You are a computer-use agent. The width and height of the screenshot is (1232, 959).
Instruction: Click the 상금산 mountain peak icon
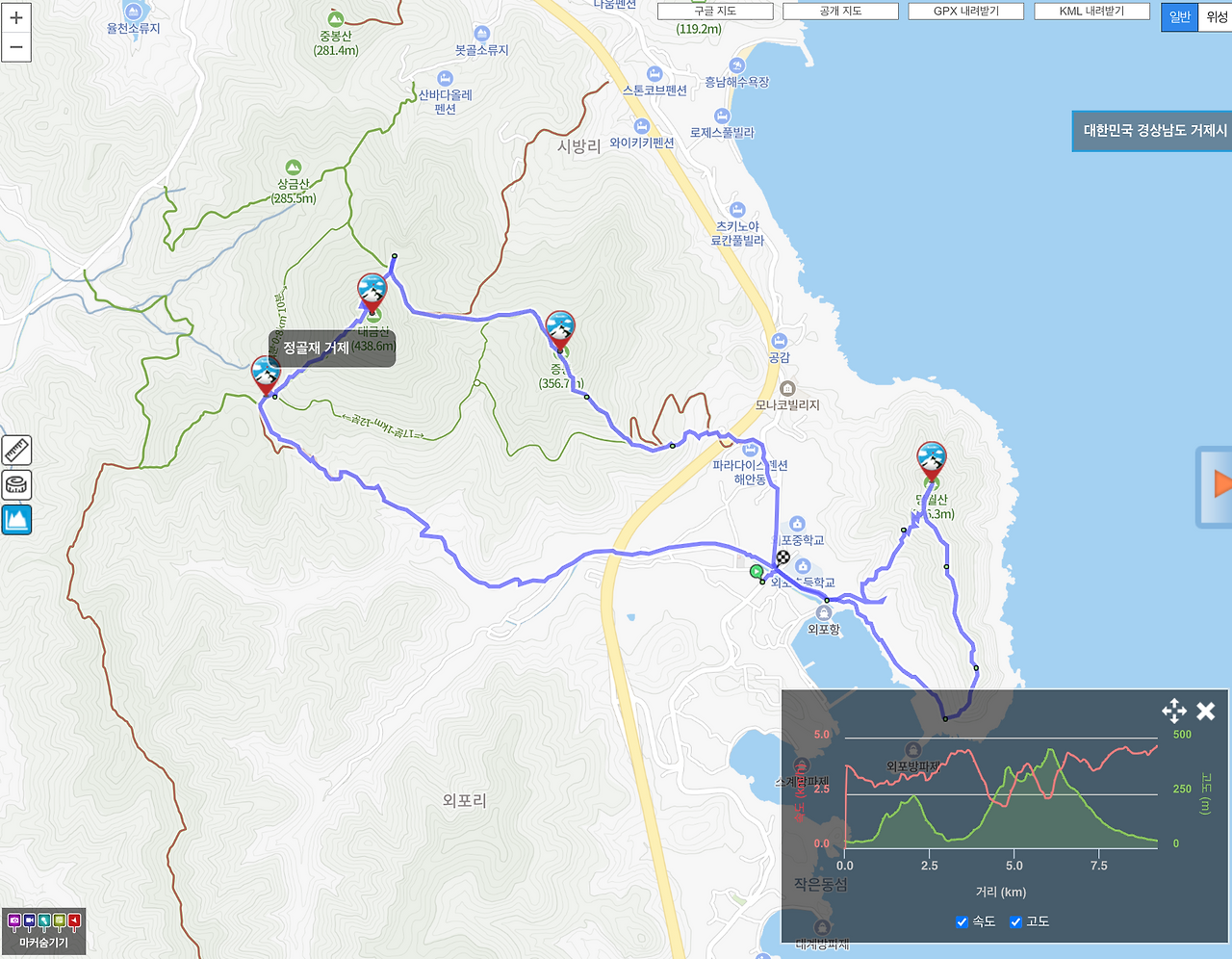[x=294, y=168]
